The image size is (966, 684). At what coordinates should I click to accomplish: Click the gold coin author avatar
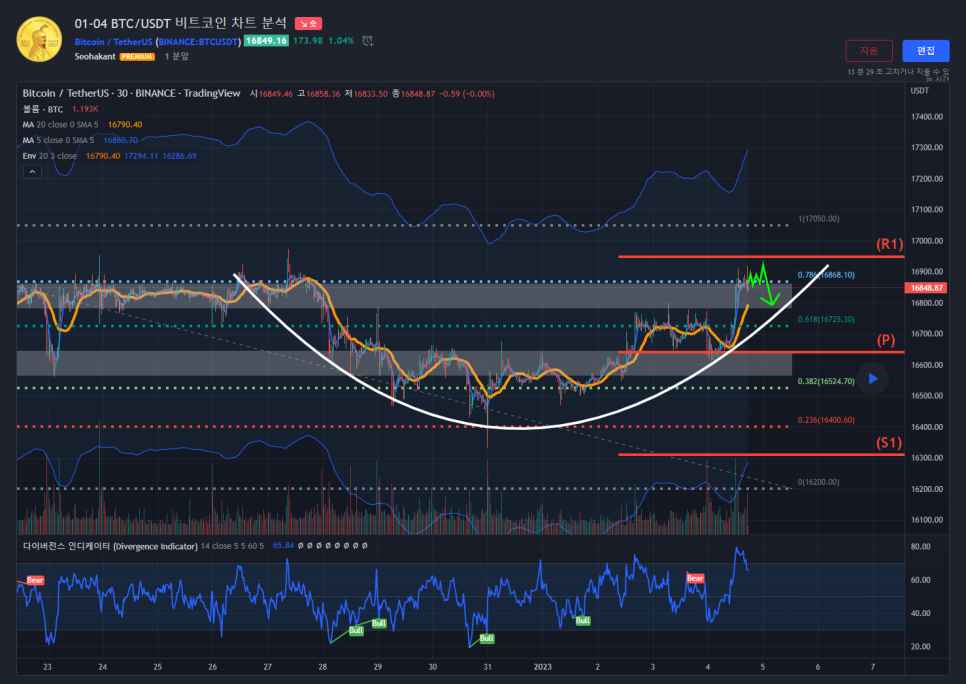tap(39, 39)
